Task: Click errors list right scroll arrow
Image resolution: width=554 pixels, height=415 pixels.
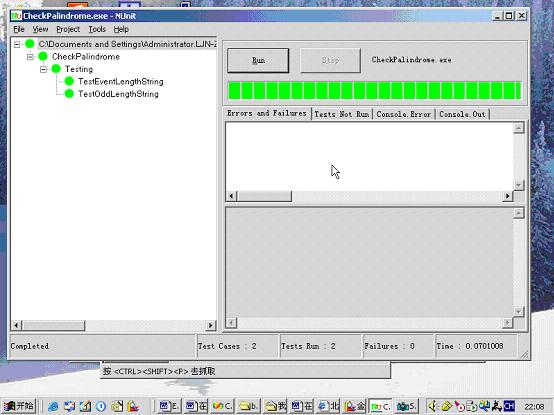Action: click(507, 196)
